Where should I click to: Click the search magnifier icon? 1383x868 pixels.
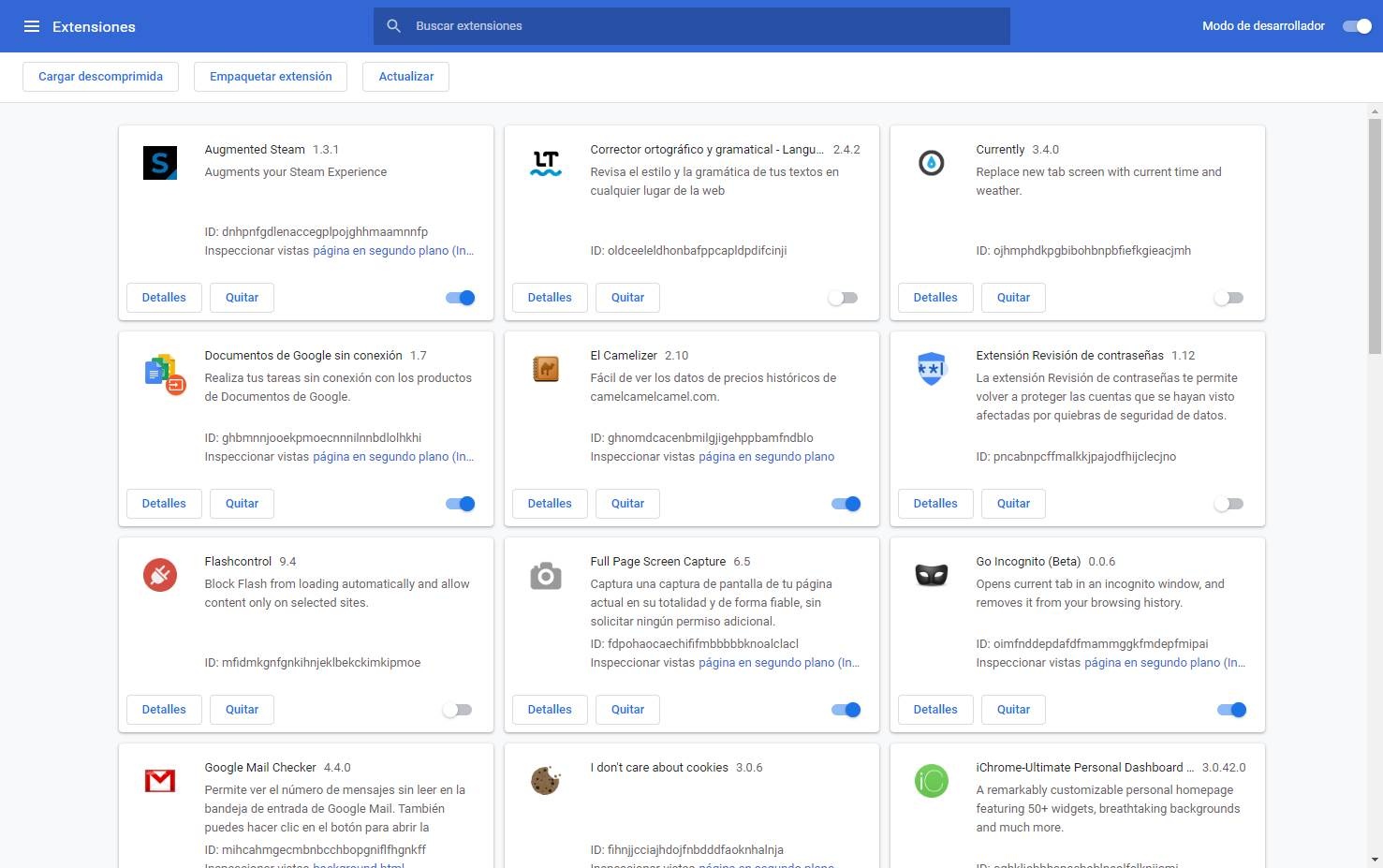[x=394, y=26]
